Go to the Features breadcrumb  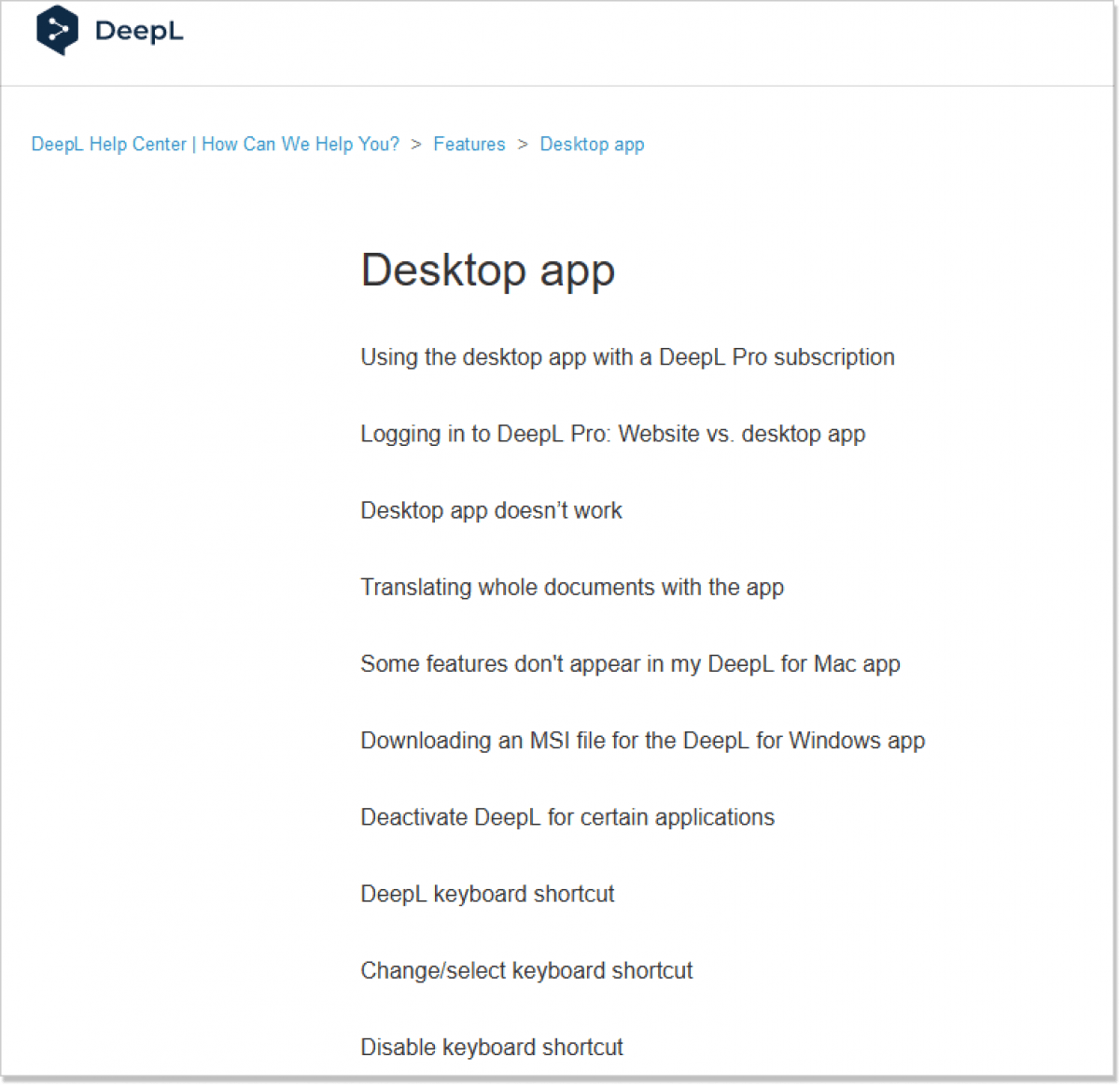tap(469, 145)
